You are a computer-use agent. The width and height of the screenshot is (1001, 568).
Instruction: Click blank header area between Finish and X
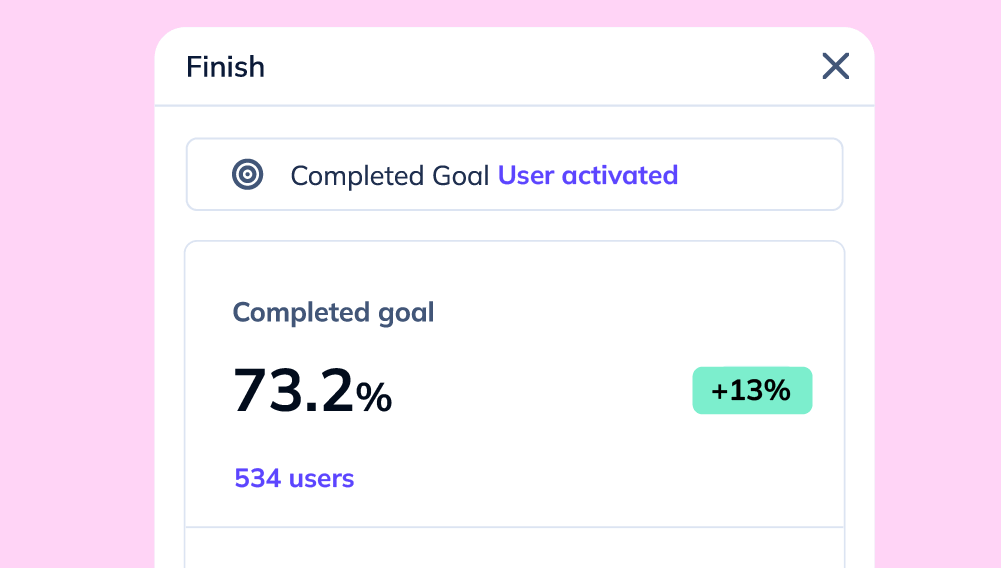point(543,66)
